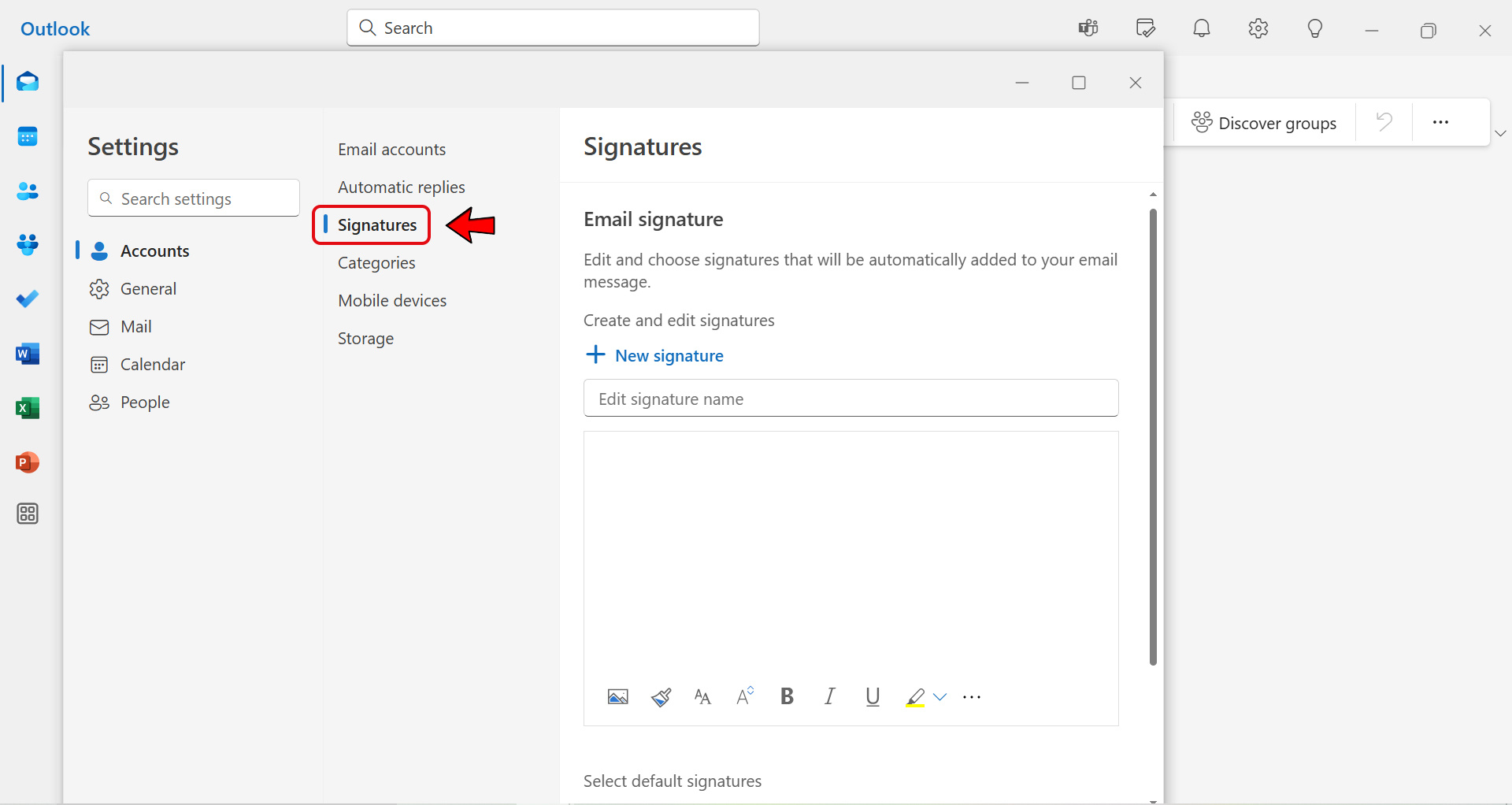
Task: Switch to the Mail settings category
Action: click(x=135, y=327)
